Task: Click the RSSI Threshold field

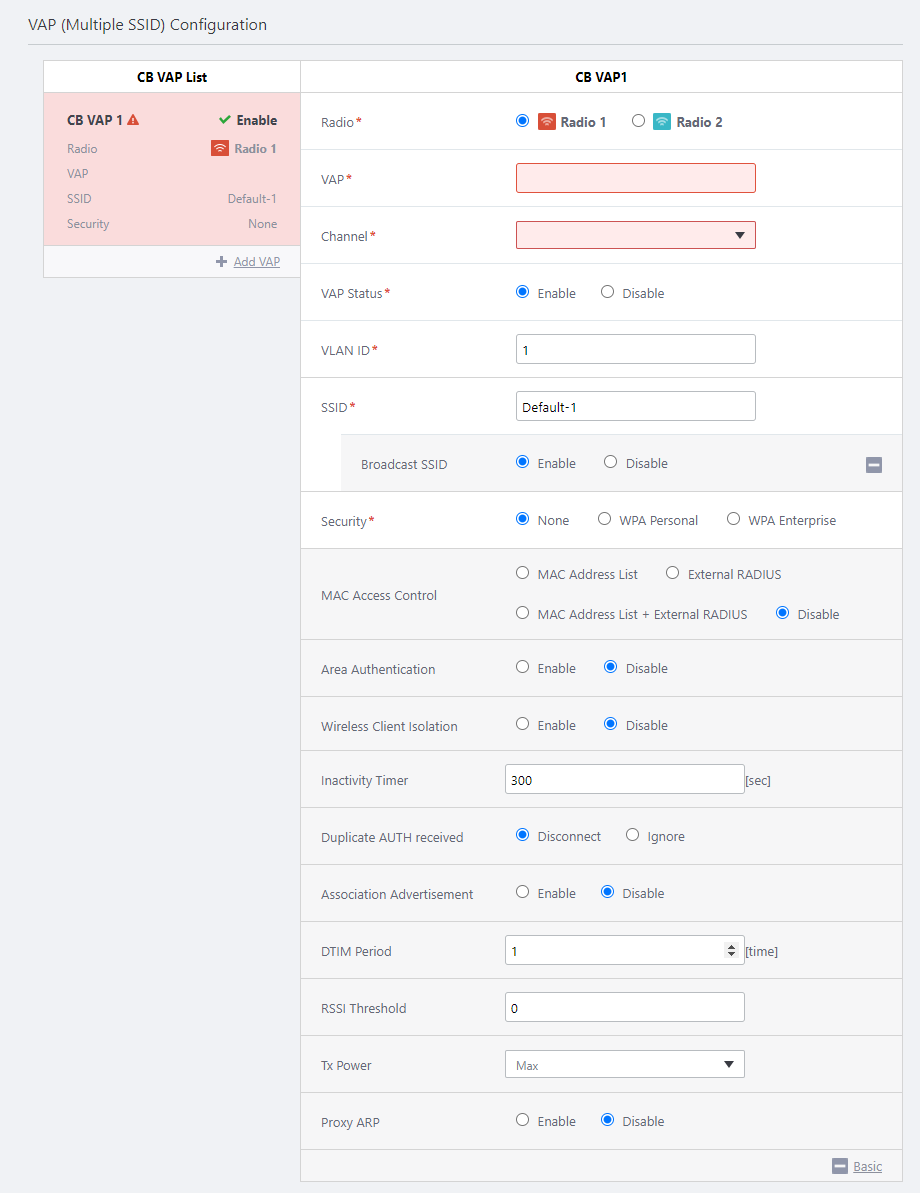Action: click(625, 1007)
